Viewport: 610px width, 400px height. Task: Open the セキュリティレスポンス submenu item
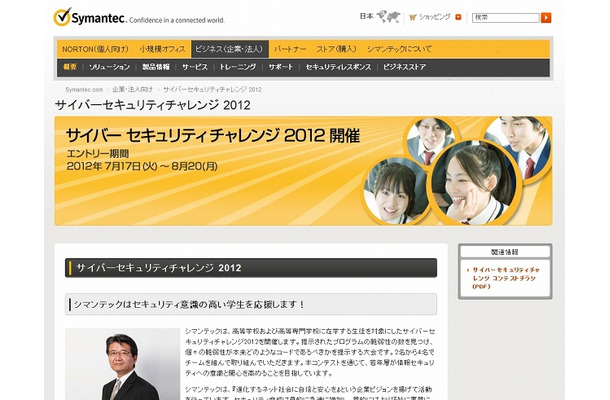click(338, 67)
